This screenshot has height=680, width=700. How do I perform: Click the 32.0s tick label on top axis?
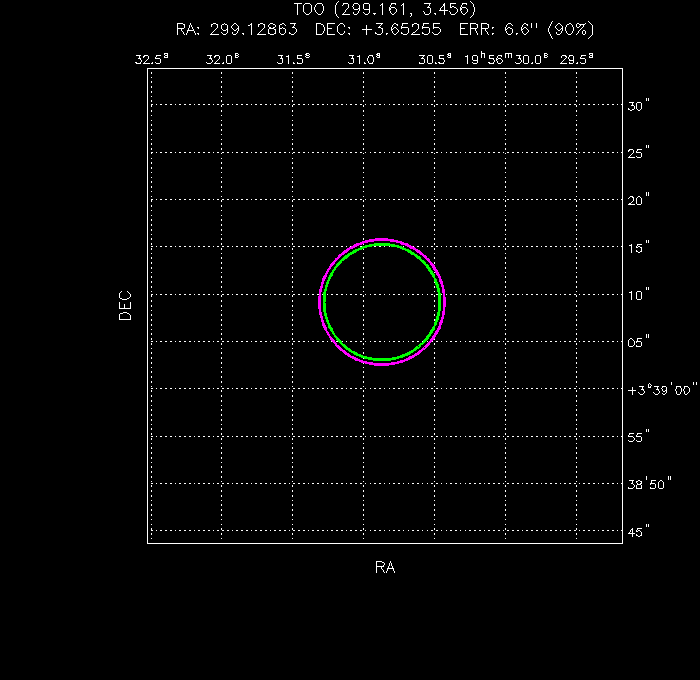pyautogui.click(x=222, y=59)
